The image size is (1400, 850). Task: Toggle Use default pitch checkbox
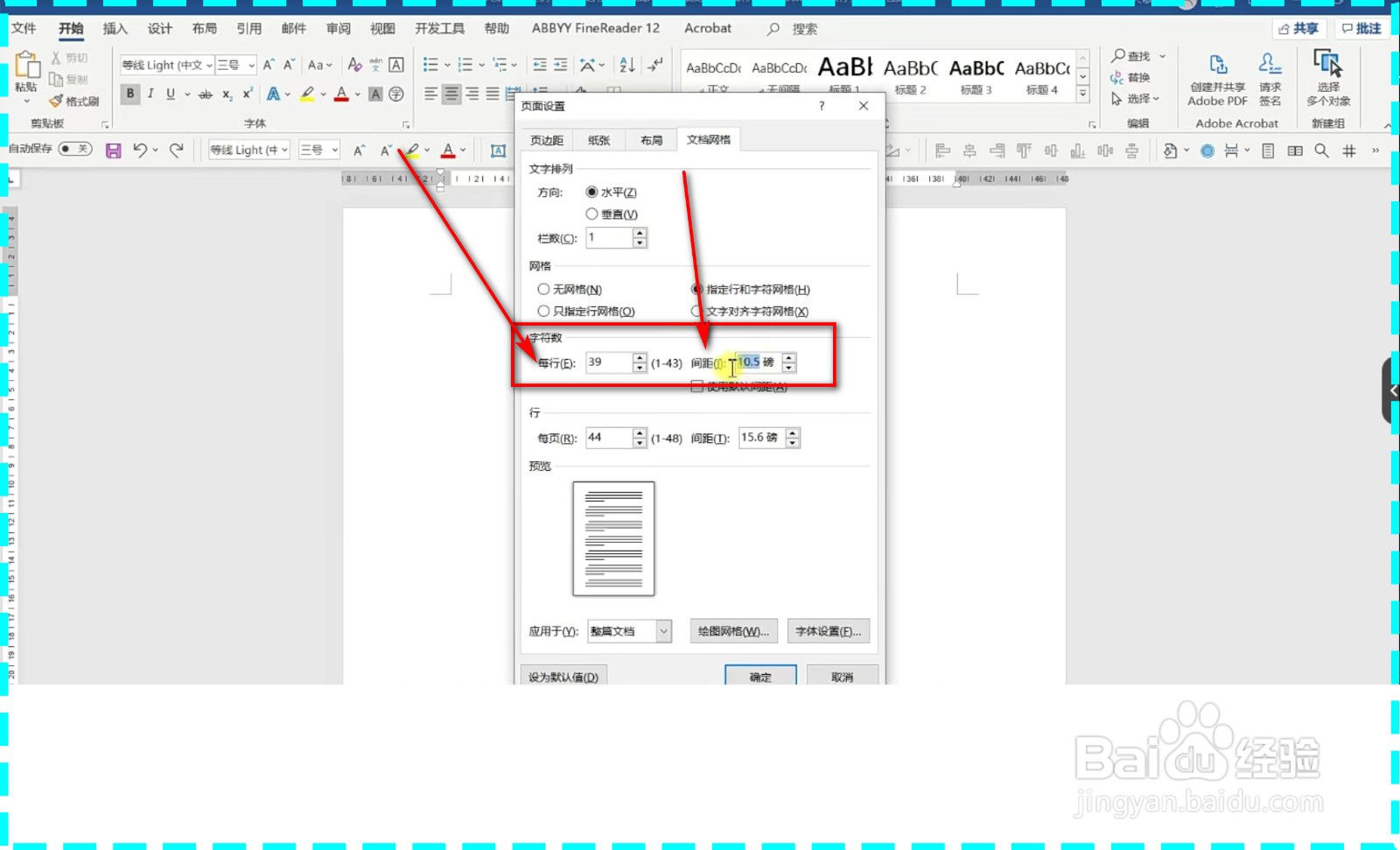click(x=697, y=386)
